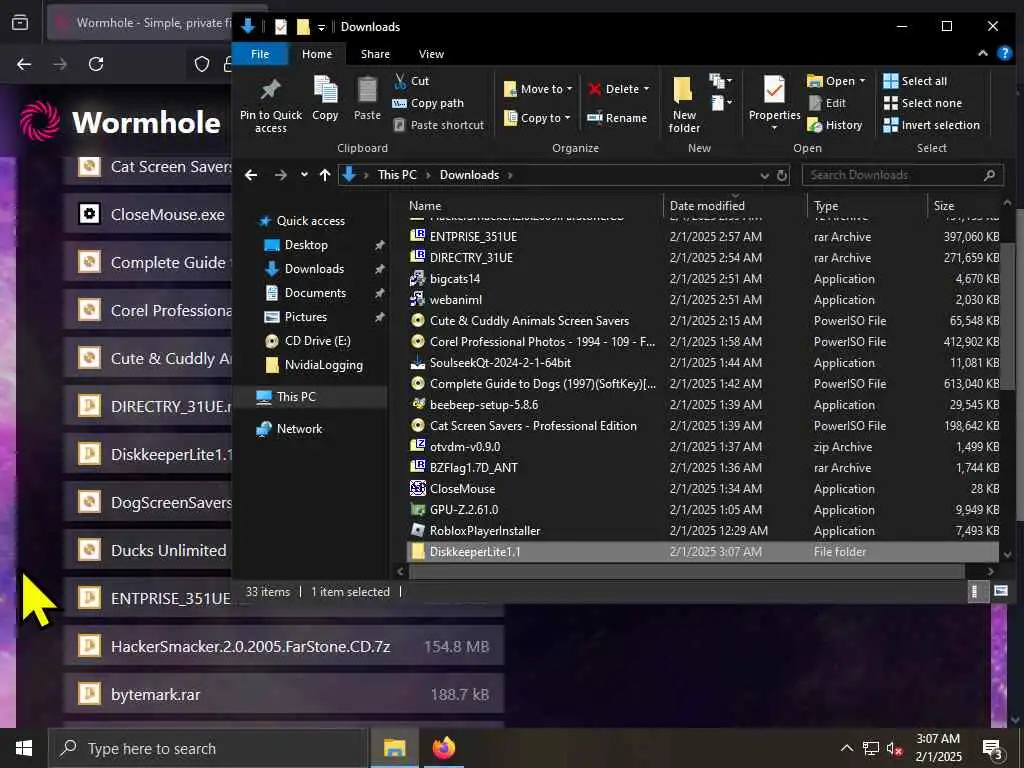The image size is (1024, 768).
Task: Select SoulseekQt-2024-2-1-64bit file
Action: pyautogui.click(x=702, y=362)
